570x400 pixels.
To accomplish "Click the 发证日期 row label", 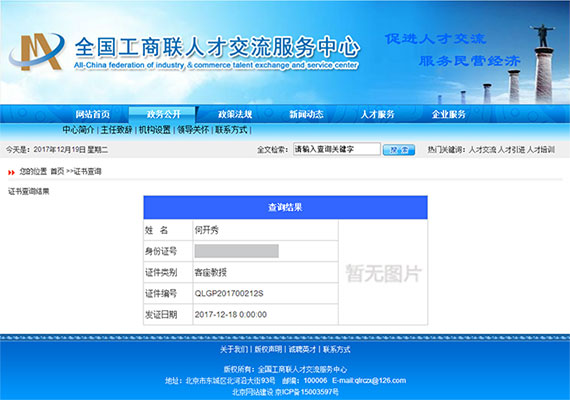I will tap(161, 315).
